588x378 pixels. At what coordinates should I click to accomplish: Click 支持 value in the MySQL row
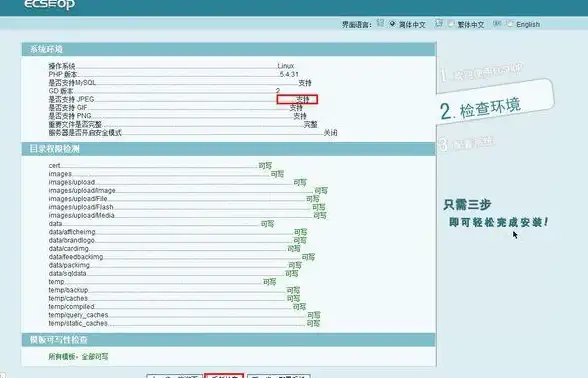tap(305, 83)
